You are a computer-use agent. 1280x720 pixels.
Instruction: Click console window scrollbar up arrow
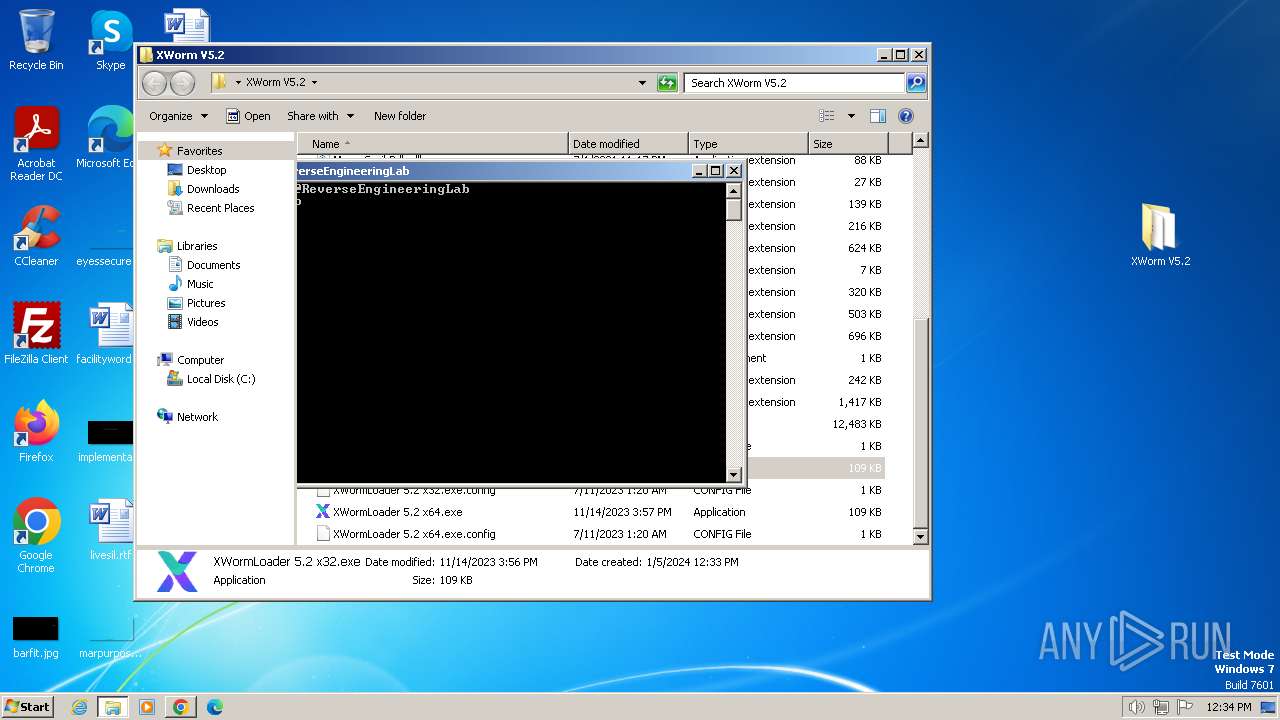[x=734, y=191]
